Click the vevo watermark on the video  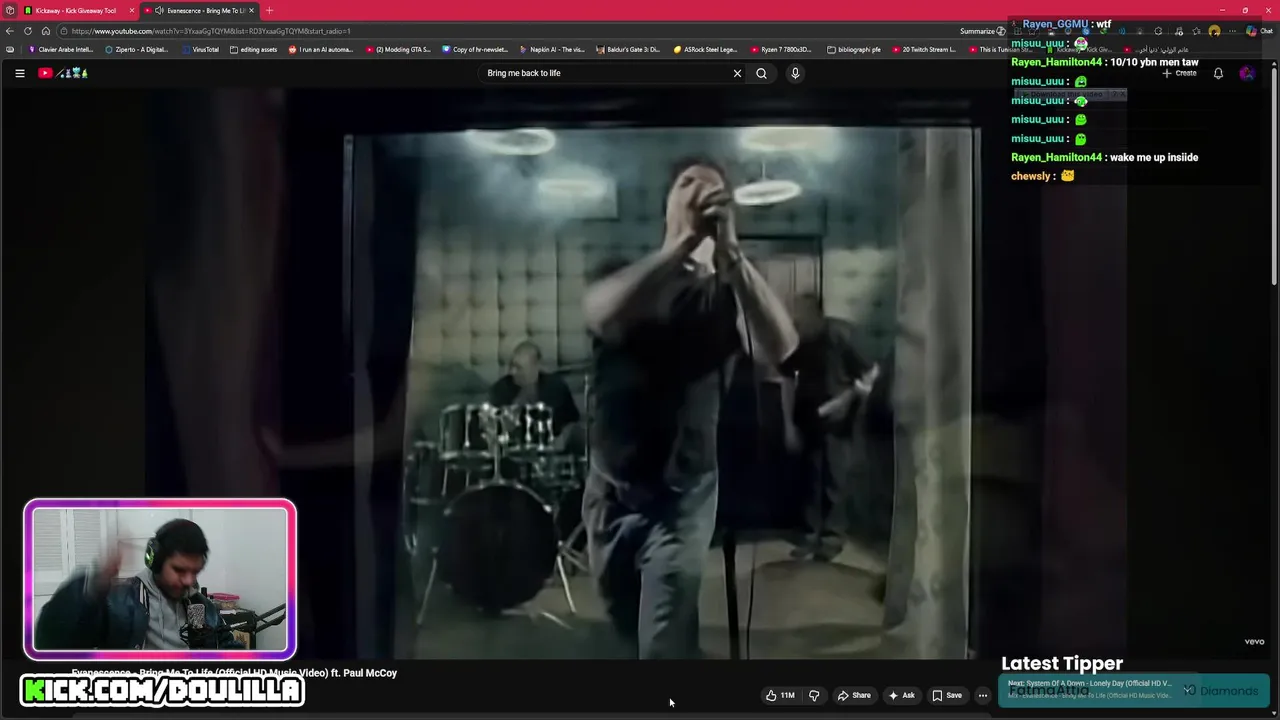tap(1254, 642)
